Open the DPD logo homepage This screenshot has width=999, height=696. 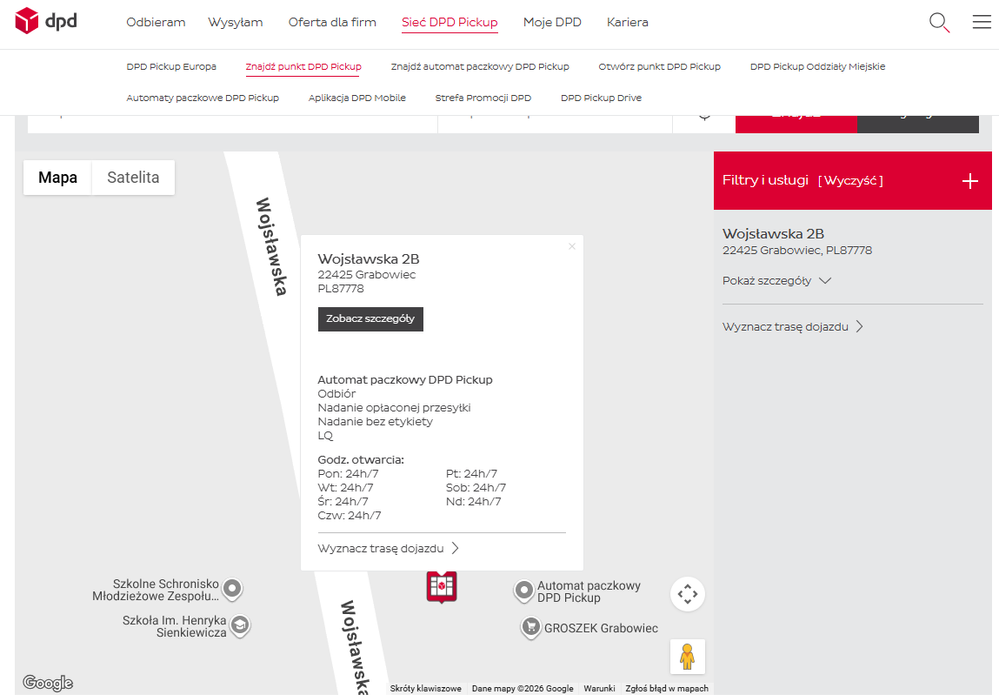pyautogui.click(x=46, y=21)
